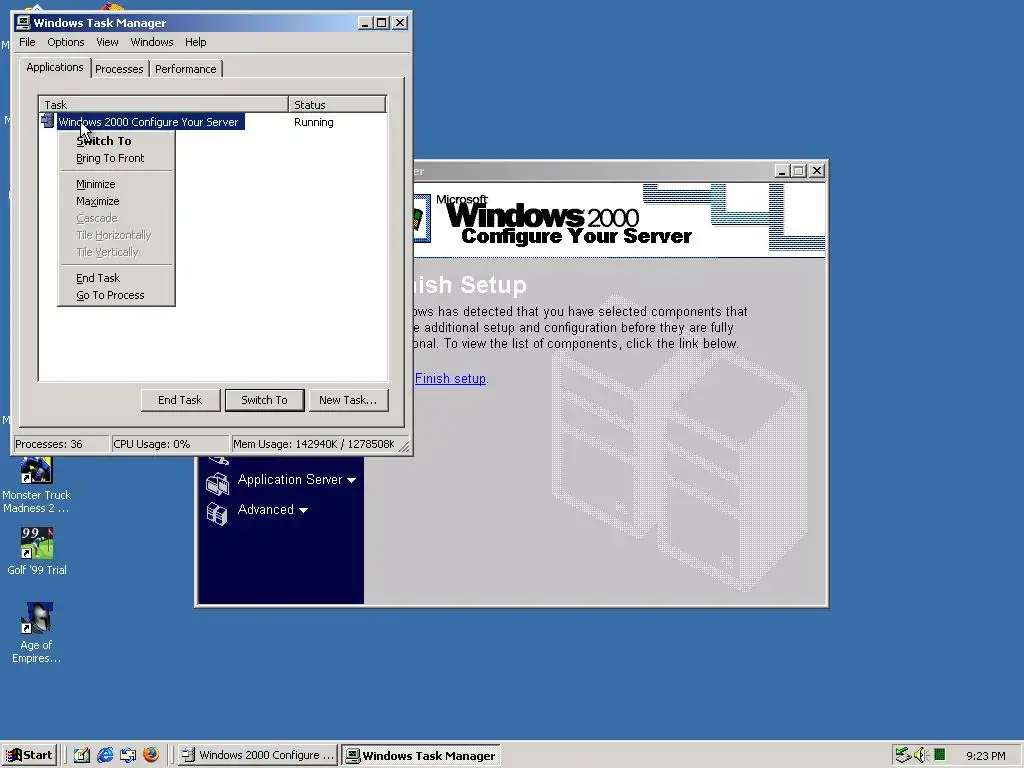The width and height of the screenshot is (1024, 768).
Task: Follow the Finish setup link
Action: coord(450,378)
